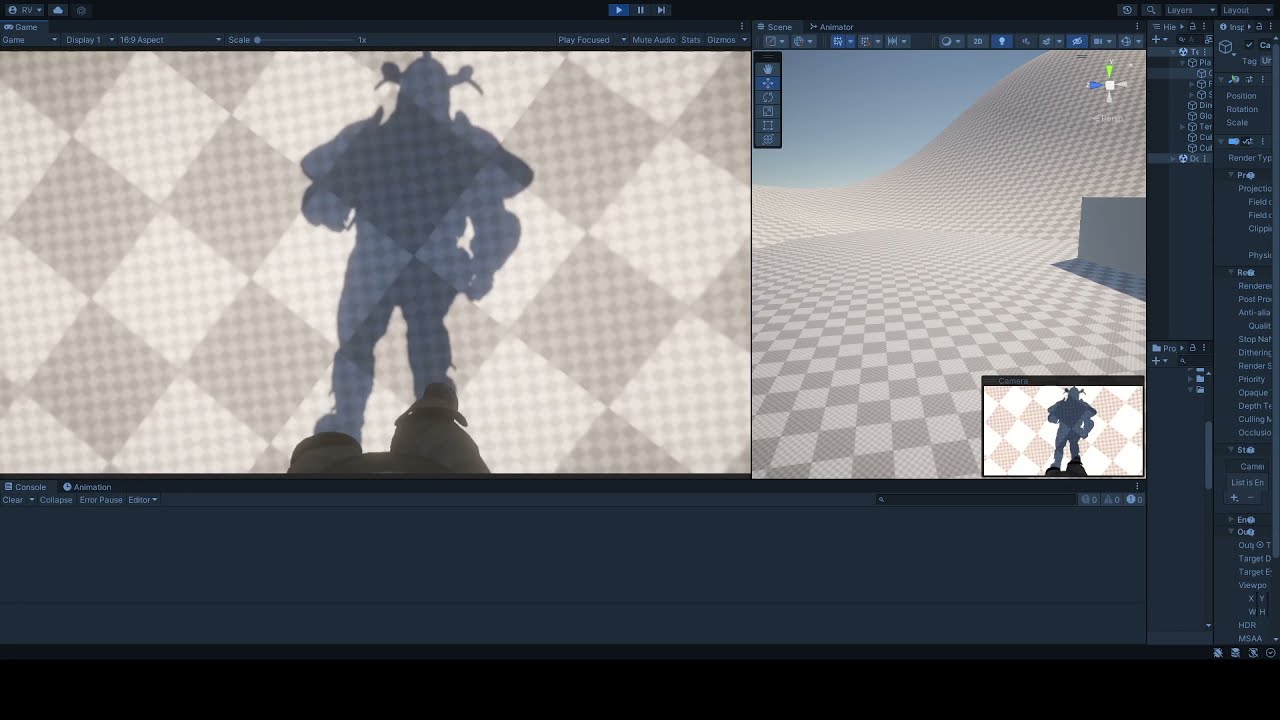
Task: Toggle hidden objects visibility eye icon
Action: [1077, 41]
